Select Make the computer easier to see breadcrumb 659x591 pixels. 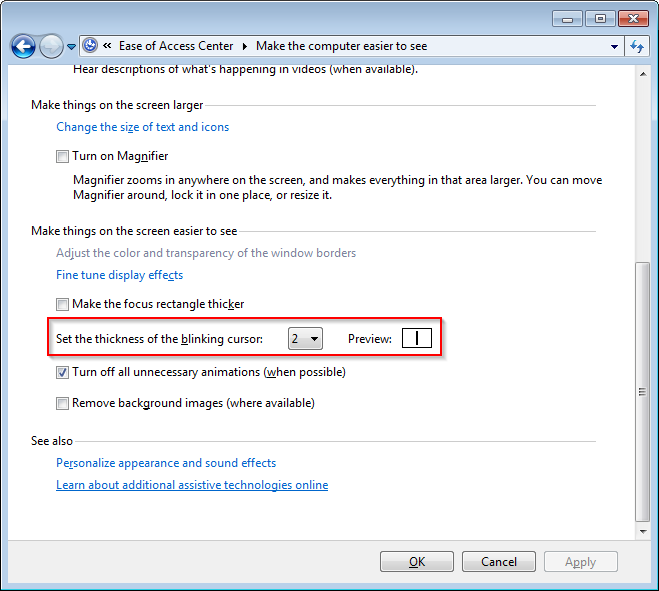tap(341, 46)
